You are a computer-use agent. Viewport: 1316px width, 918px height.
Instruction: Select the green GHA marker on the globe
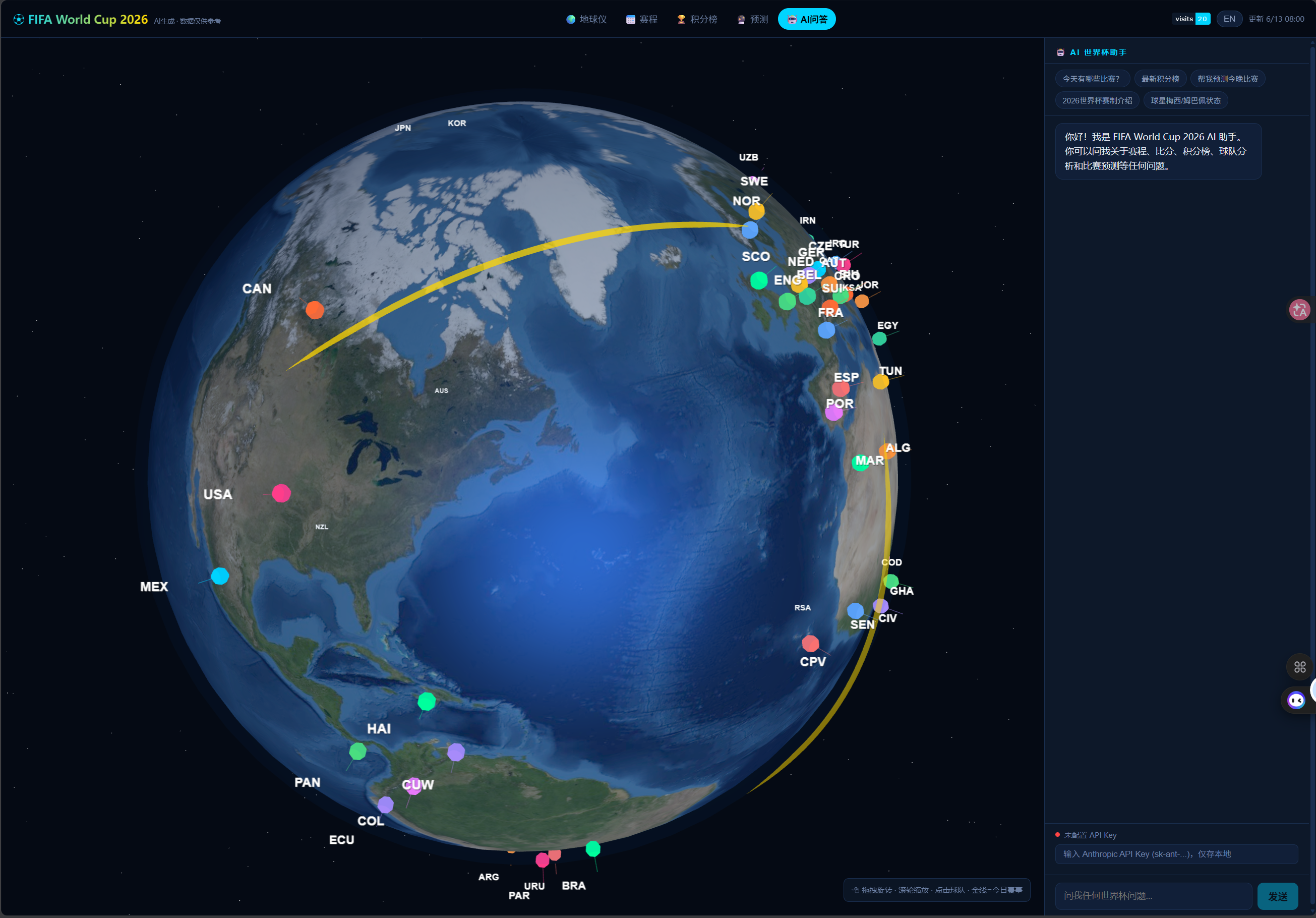[x=891, y=582]
